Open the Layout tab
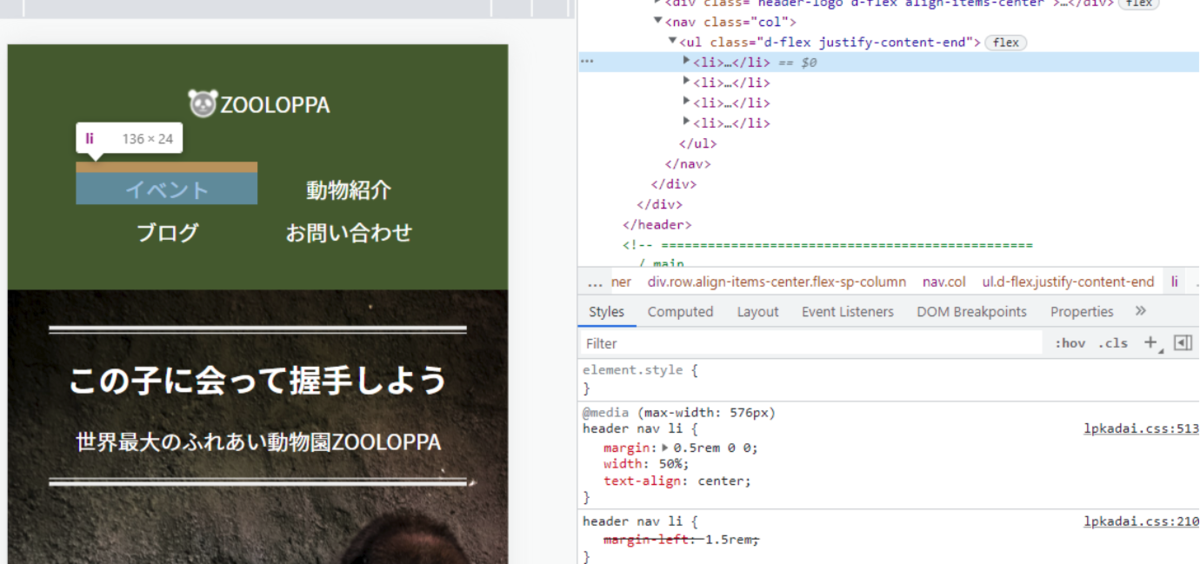1200x564 pixels. [758, 312]
